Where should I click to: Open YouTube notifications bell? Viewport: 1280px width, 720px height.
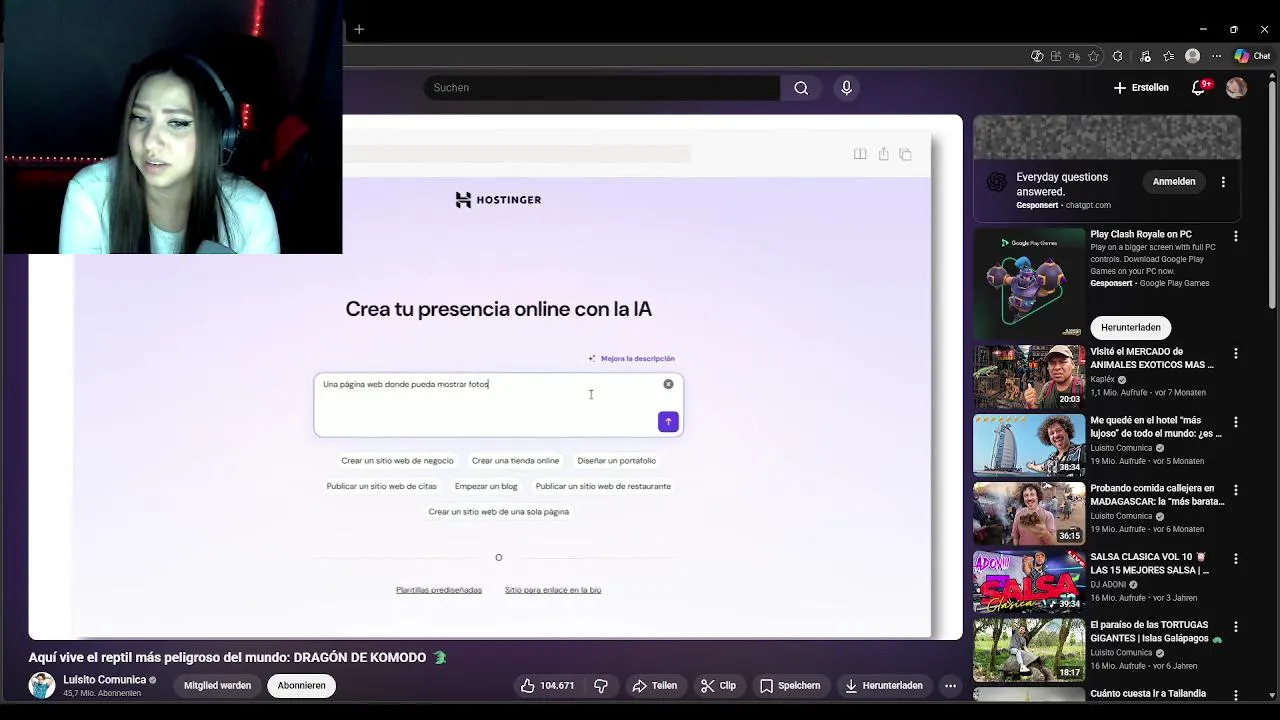(x=1198, y=88)
